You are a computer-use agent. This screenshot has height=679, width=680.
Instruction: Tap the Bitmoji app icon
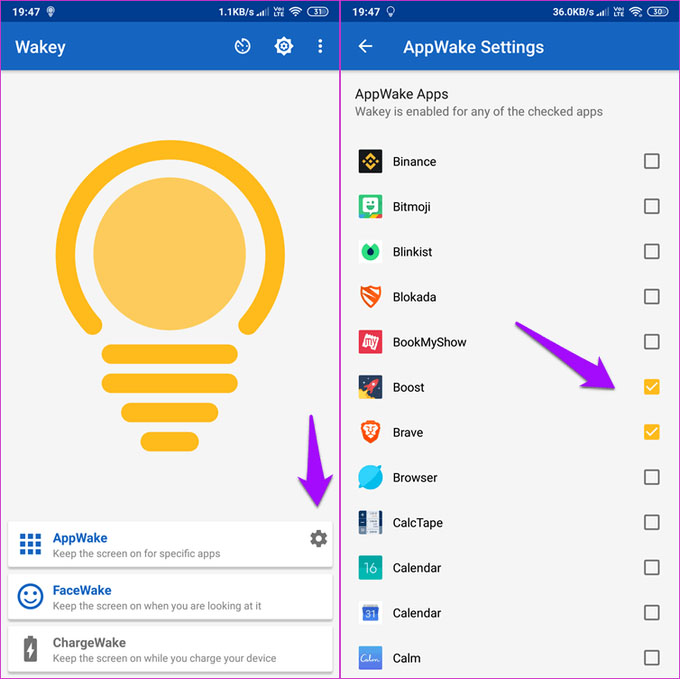point(370,206)
